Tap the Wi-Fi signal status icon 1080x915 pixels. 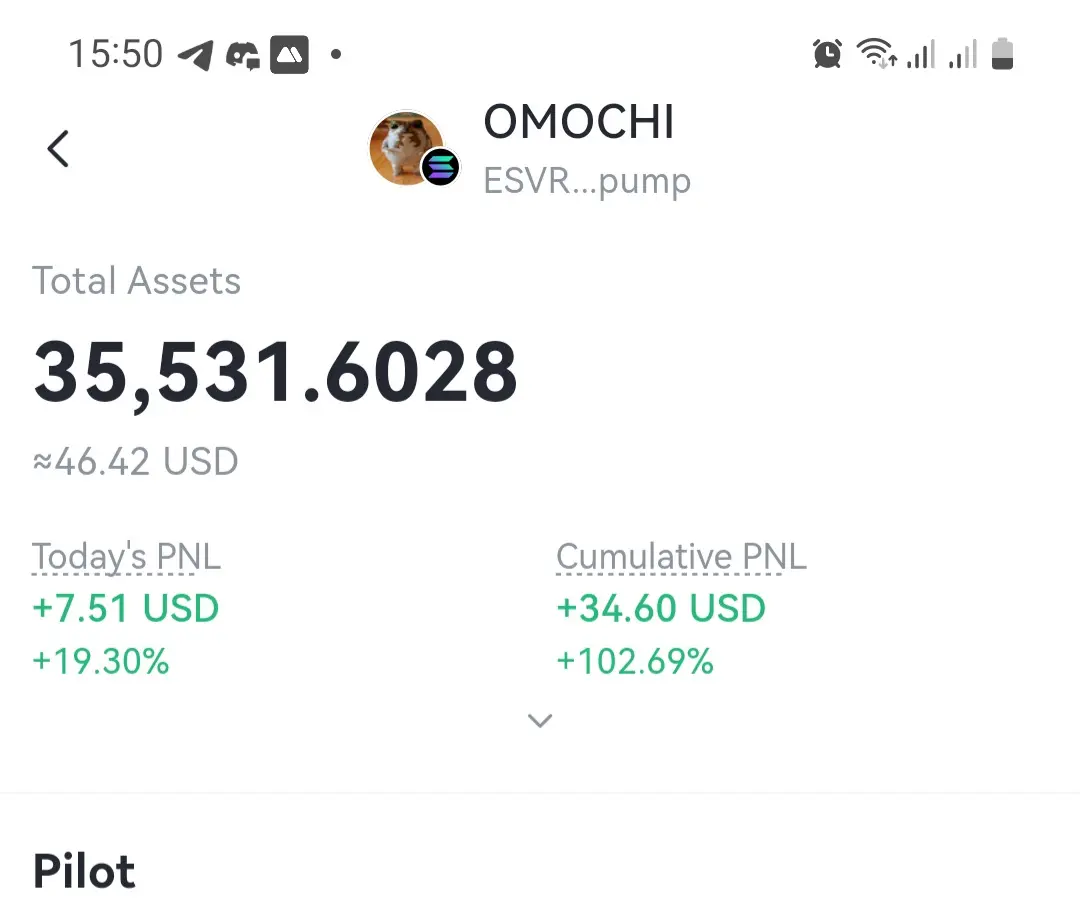(x=876, y=53)
